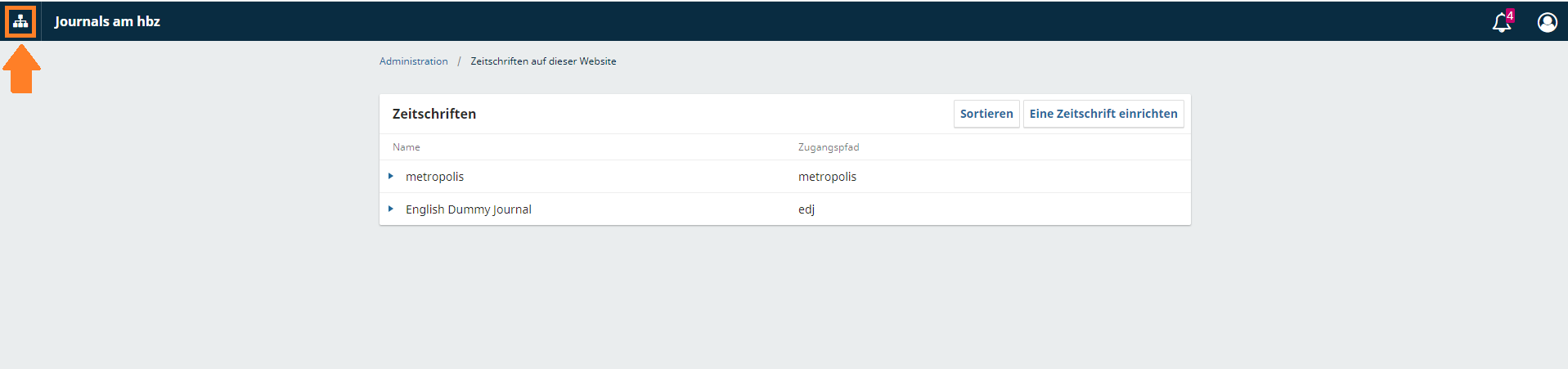Expand the metropolis journal row arrow
The height and width of the screenshot is (369, 1568).
point(391,176)
